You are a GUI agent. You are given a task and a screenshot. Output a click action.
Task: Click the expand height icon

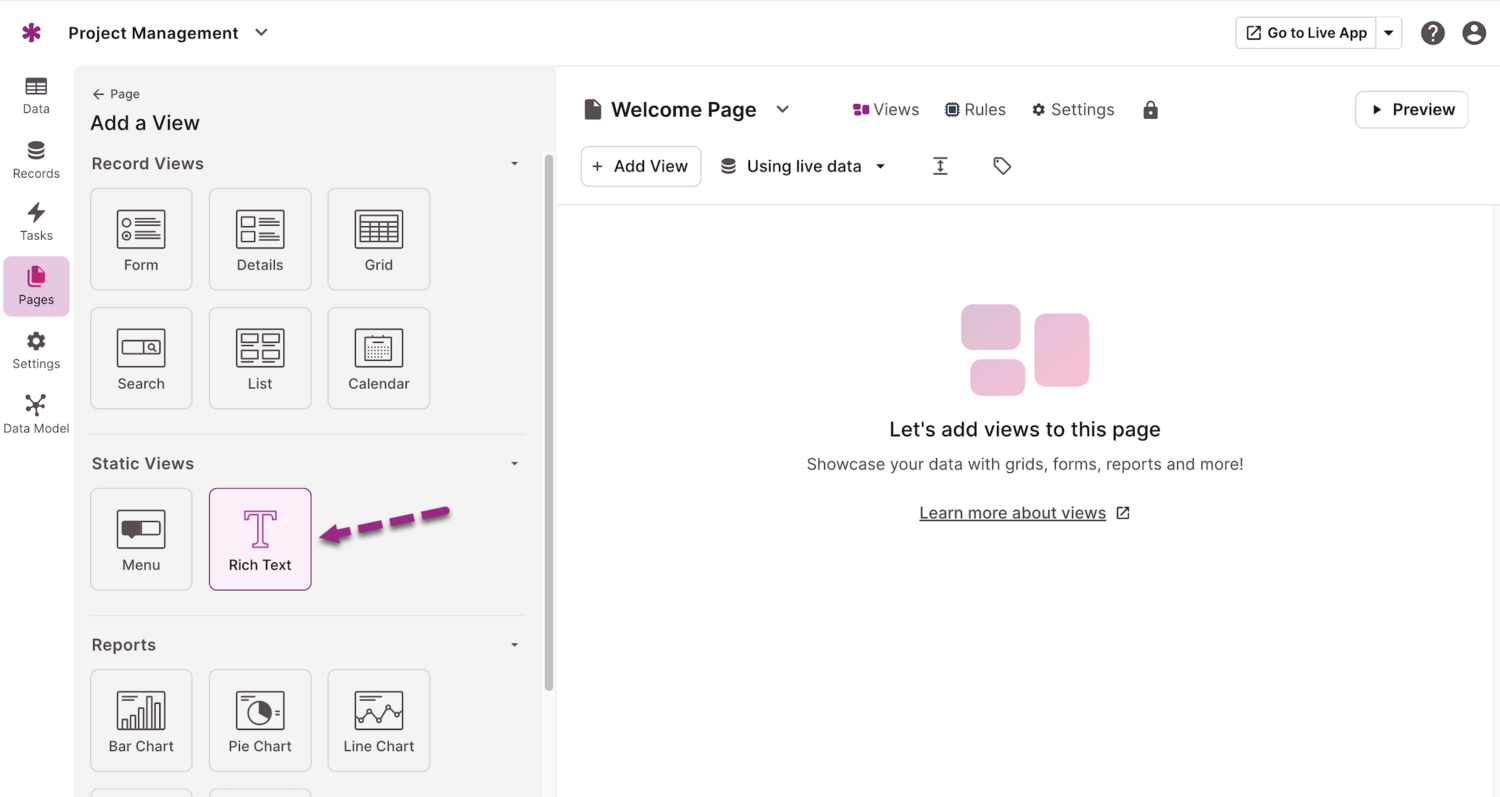tap(940, 166)
